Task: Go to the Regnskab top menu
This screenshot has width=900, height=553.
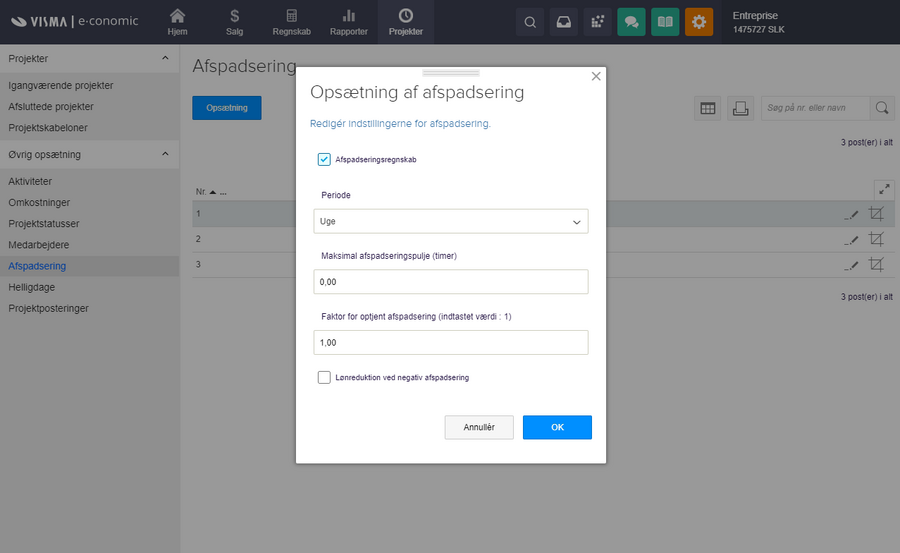Action: pos(291,22)
